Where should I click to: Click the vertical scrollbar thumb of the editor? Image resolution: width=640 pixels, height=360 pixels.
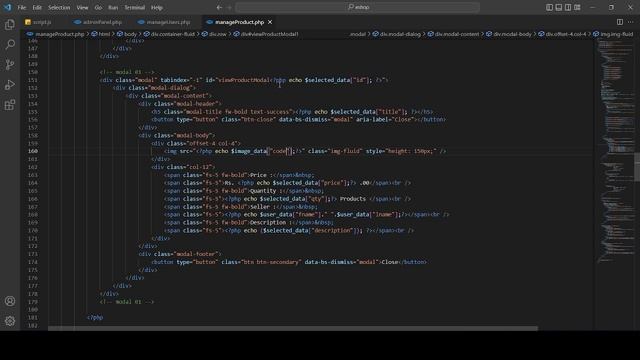click(x=637, y=166)
